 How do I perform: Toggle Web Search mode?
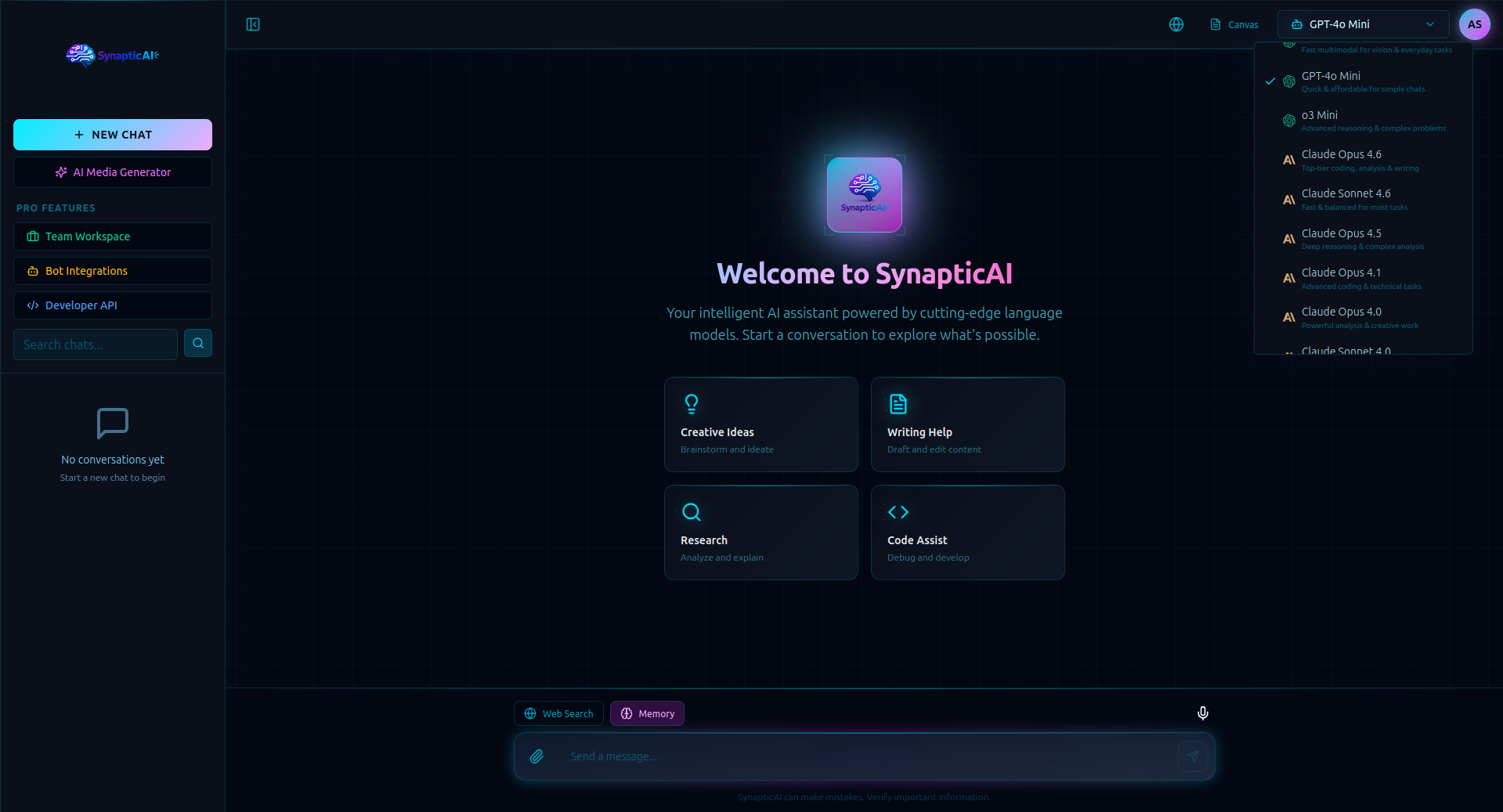point(558,713)
